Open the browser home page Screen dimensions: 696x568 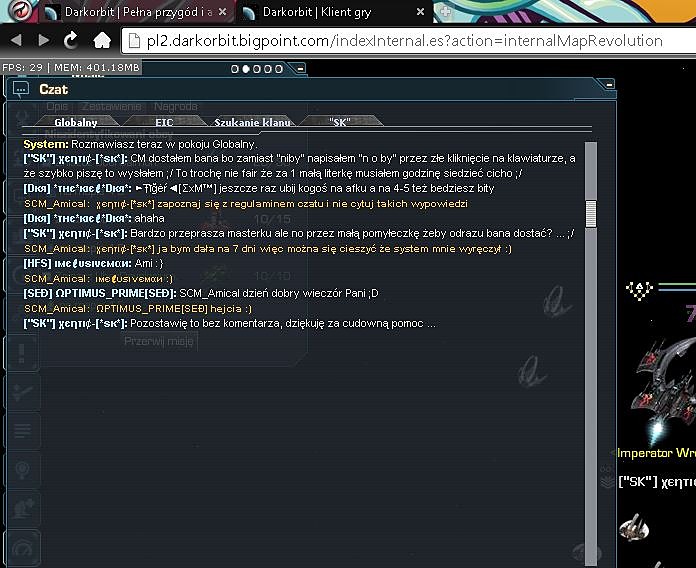coord(102,40)
